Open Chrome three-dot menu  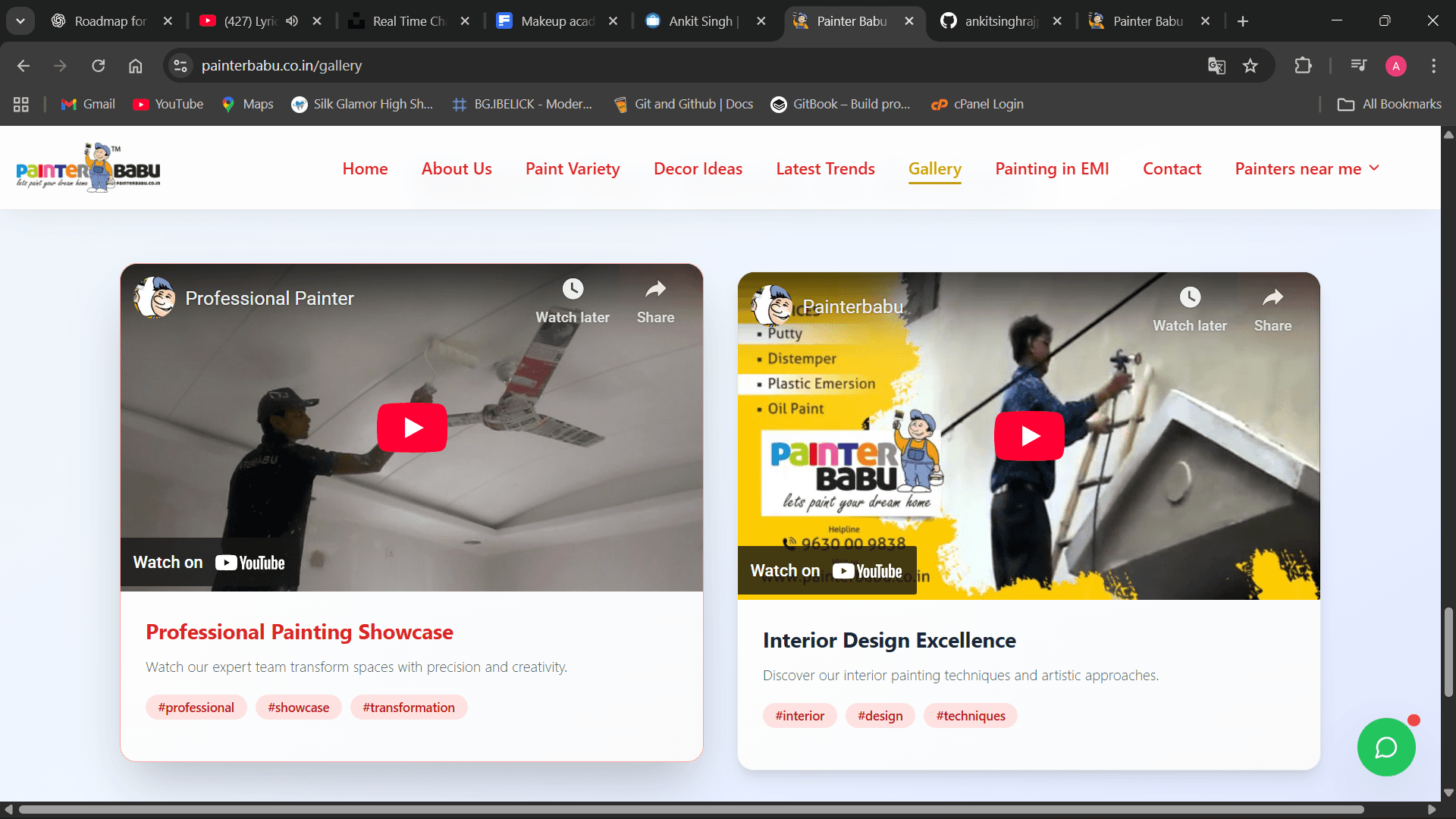click(x=1433, y=66)
